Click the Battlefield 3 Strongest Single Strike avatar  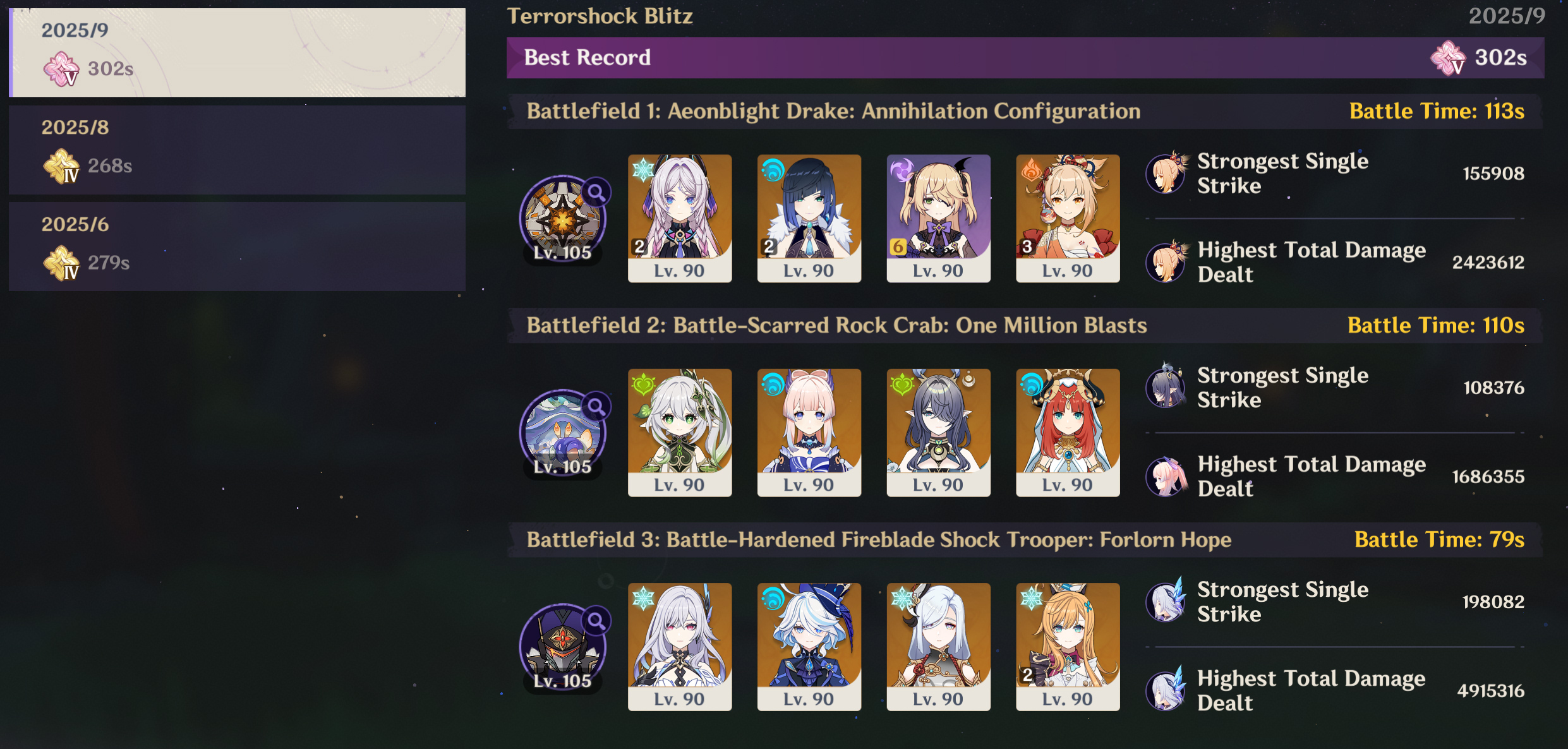pos(1166,601)
